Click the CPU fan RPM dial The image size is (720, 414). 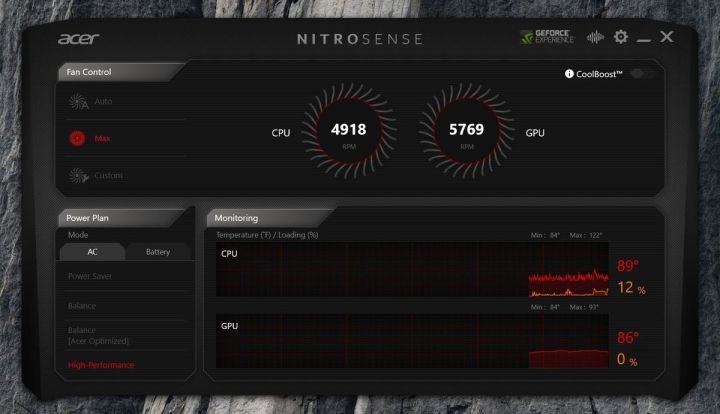tap(349, 131)
